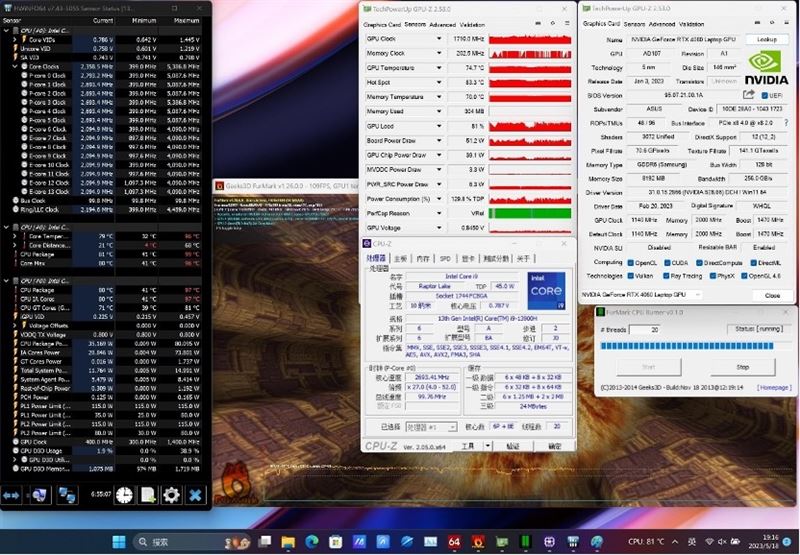Click the FurMark icon on the taskbar
This screenshot has width=800, height=555.
tap(478, 542)
